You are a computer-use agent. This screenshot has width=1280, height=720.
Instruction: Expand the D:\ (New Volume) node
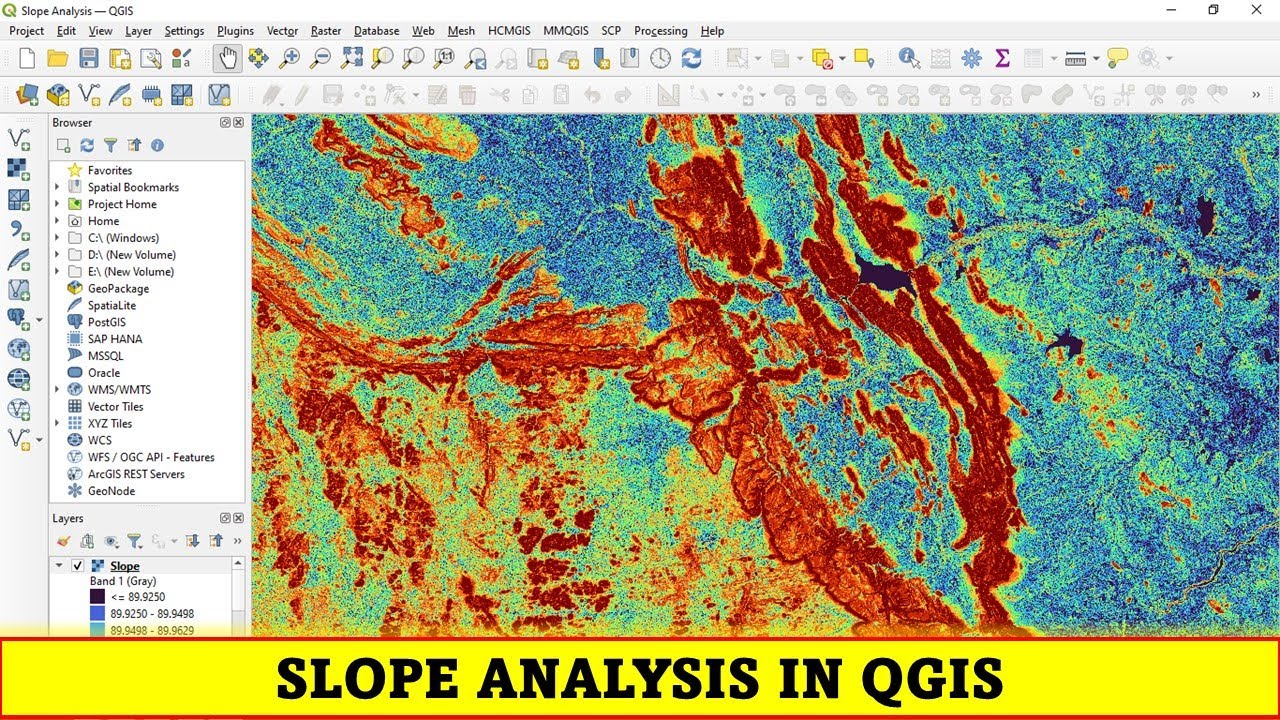point(57,255)
